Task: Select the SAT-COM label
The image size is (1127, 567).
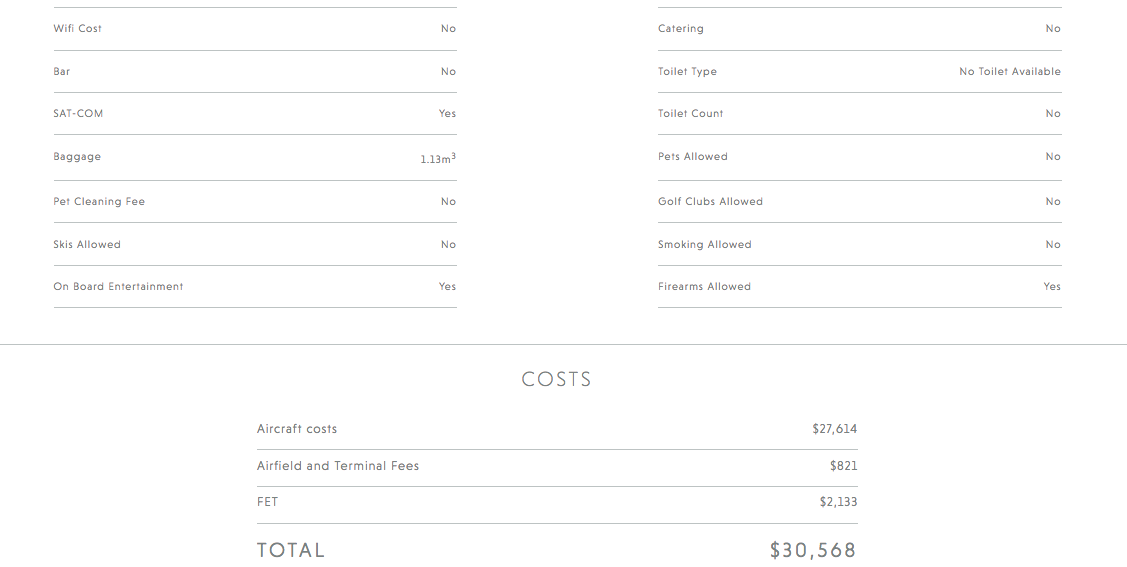Action: click(78, 114)
